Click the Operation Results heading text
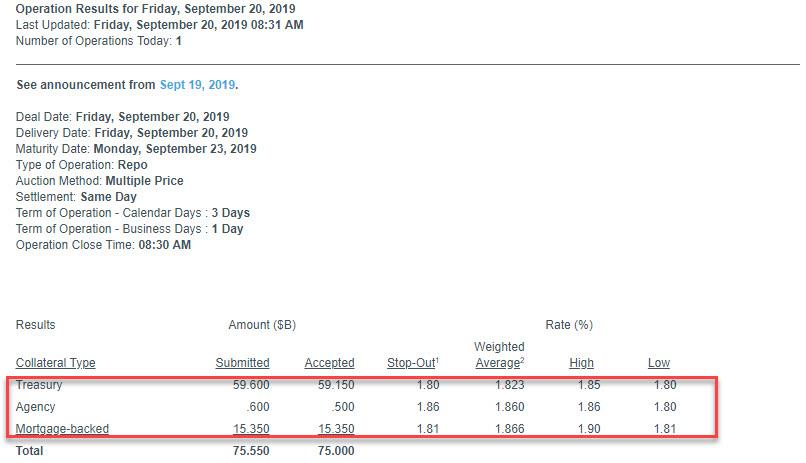The height and width of the screenshot is (463, 806). pos(155,9)
